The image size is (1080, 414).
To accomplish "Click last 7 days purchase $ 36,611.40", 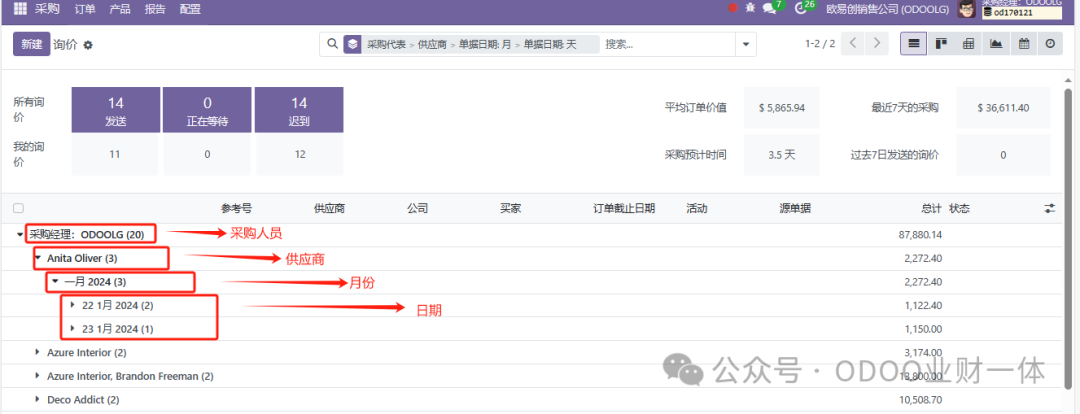I will (1003, 107).
